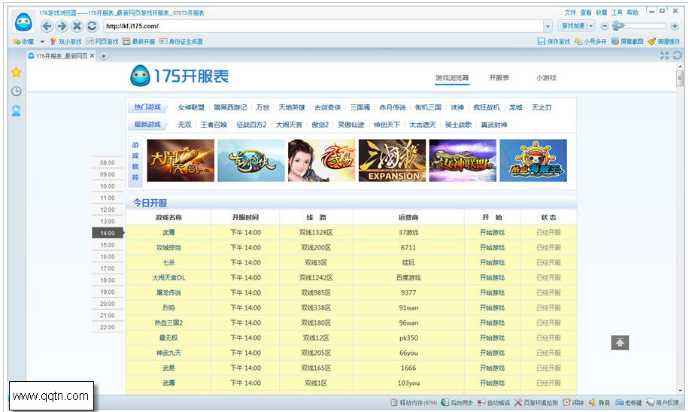688x412 pixels.
Task: Click the speed slider plus icon
Action: 674,26
